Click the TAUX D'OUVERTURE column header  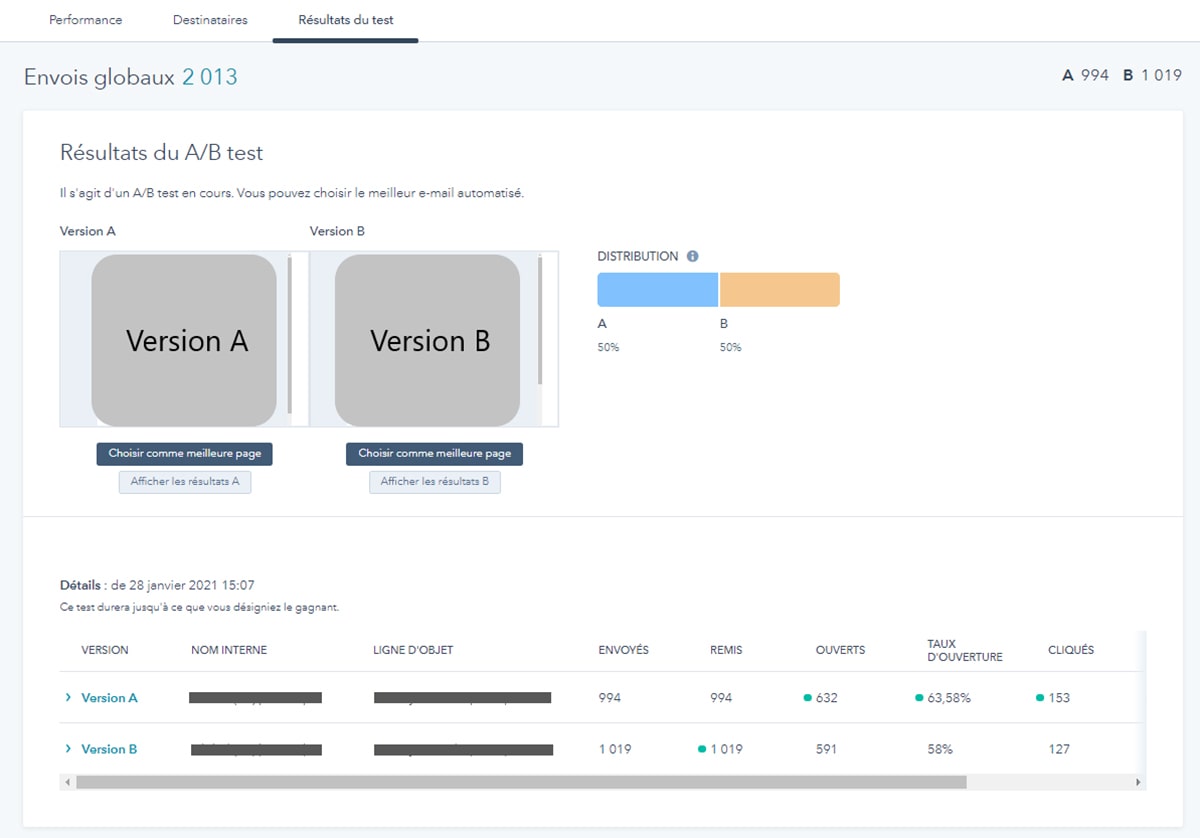tap(965, 650)
